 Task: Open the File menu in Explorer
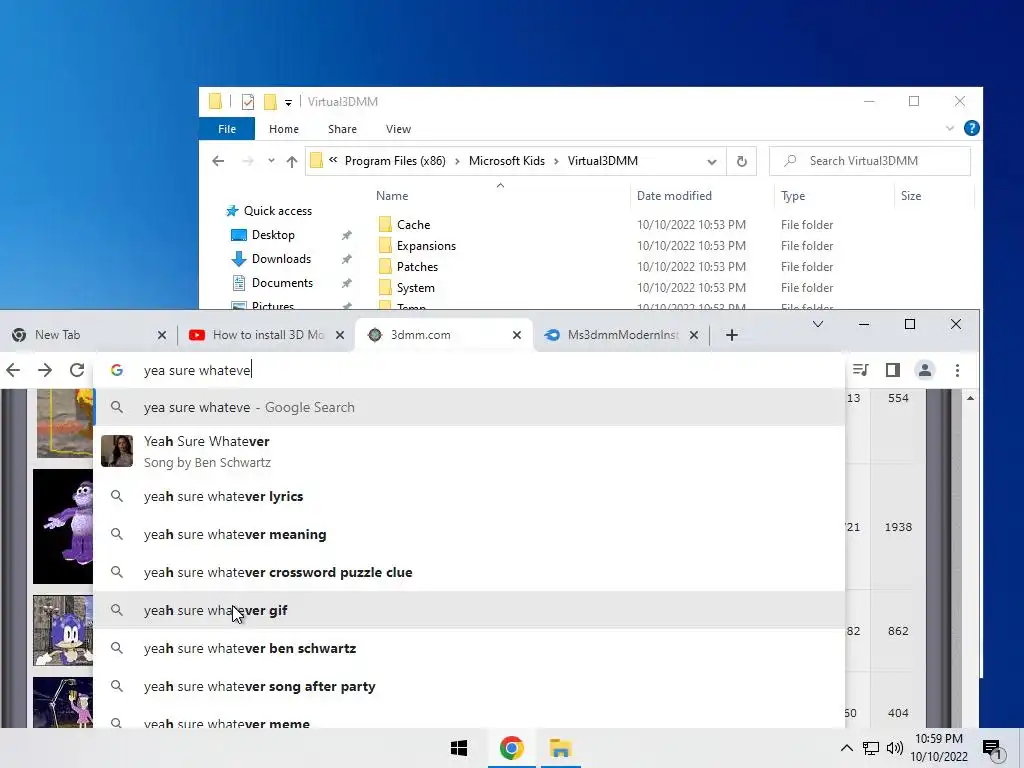pos(227,129)
